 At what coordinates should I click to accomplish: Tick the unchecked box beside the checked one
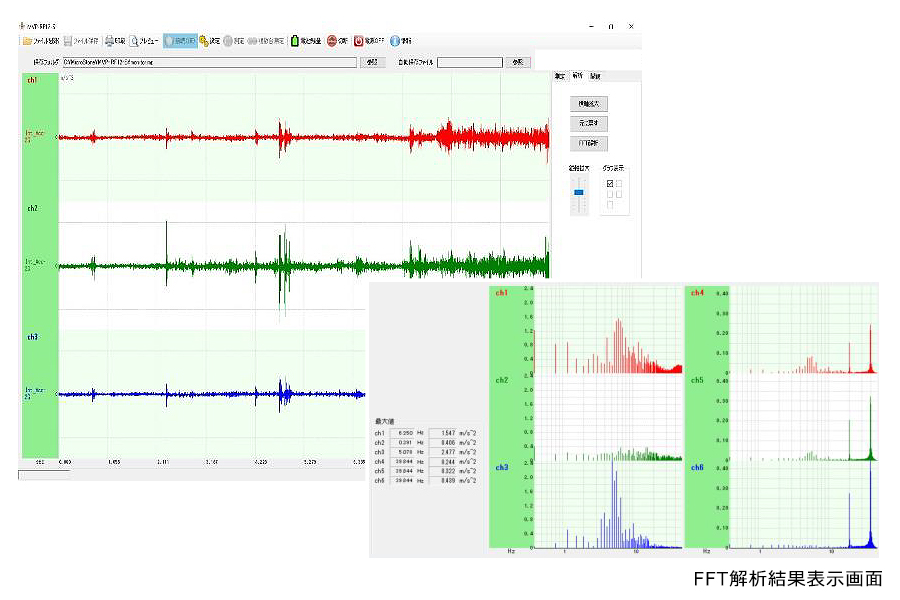[x=620, y=183]
